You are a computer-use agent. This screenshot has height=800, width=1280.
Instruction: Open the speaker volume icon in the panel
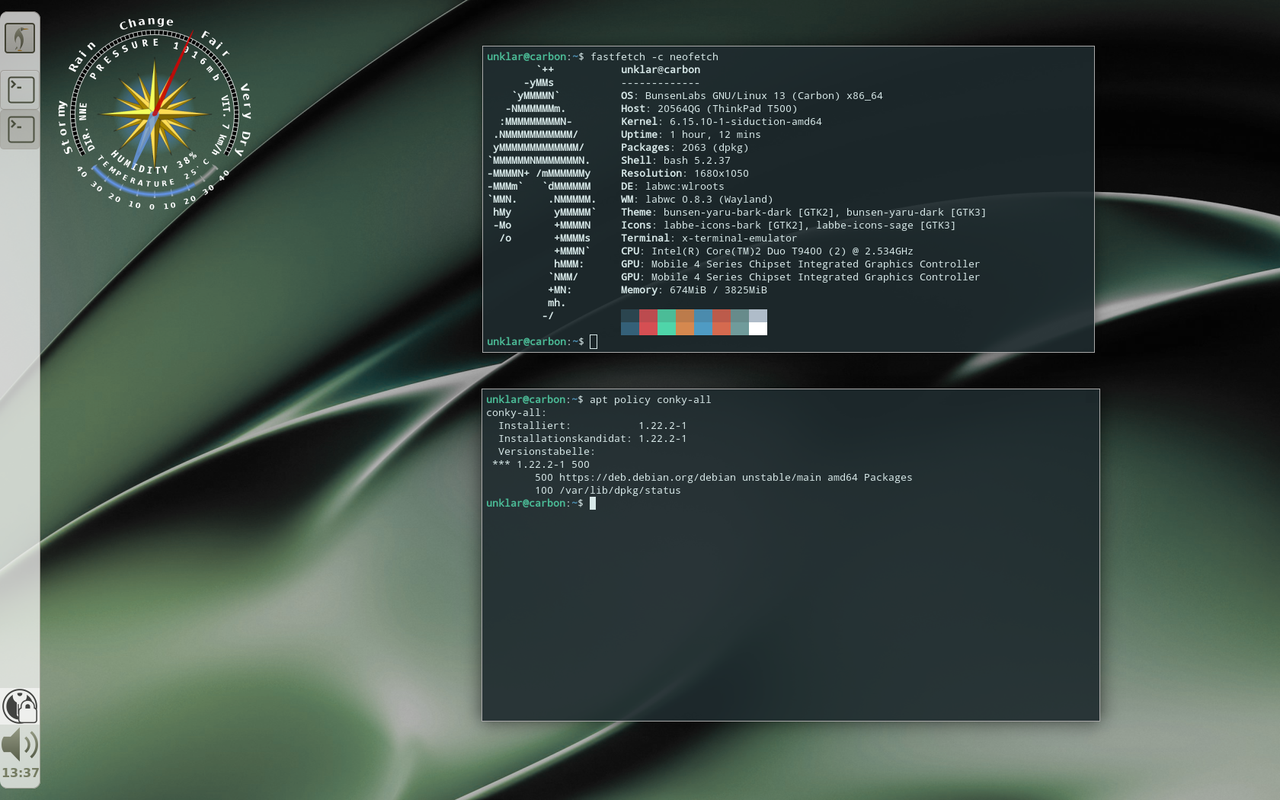coord(19,744)
